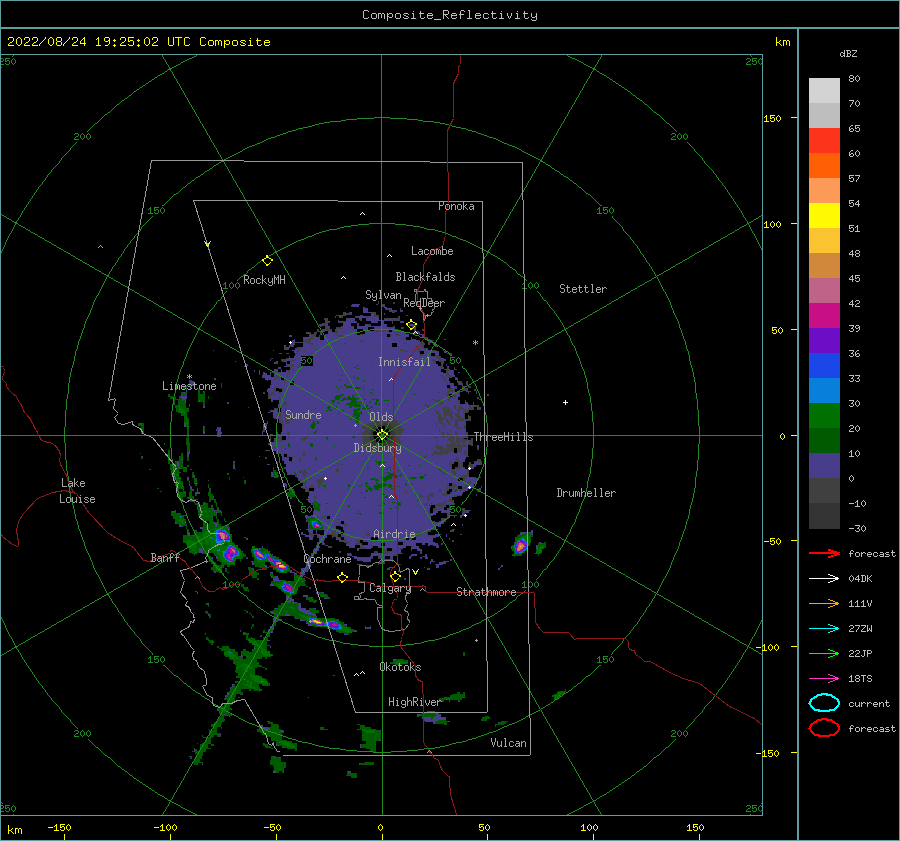Click the Lacombe city label

coord(432,251)
